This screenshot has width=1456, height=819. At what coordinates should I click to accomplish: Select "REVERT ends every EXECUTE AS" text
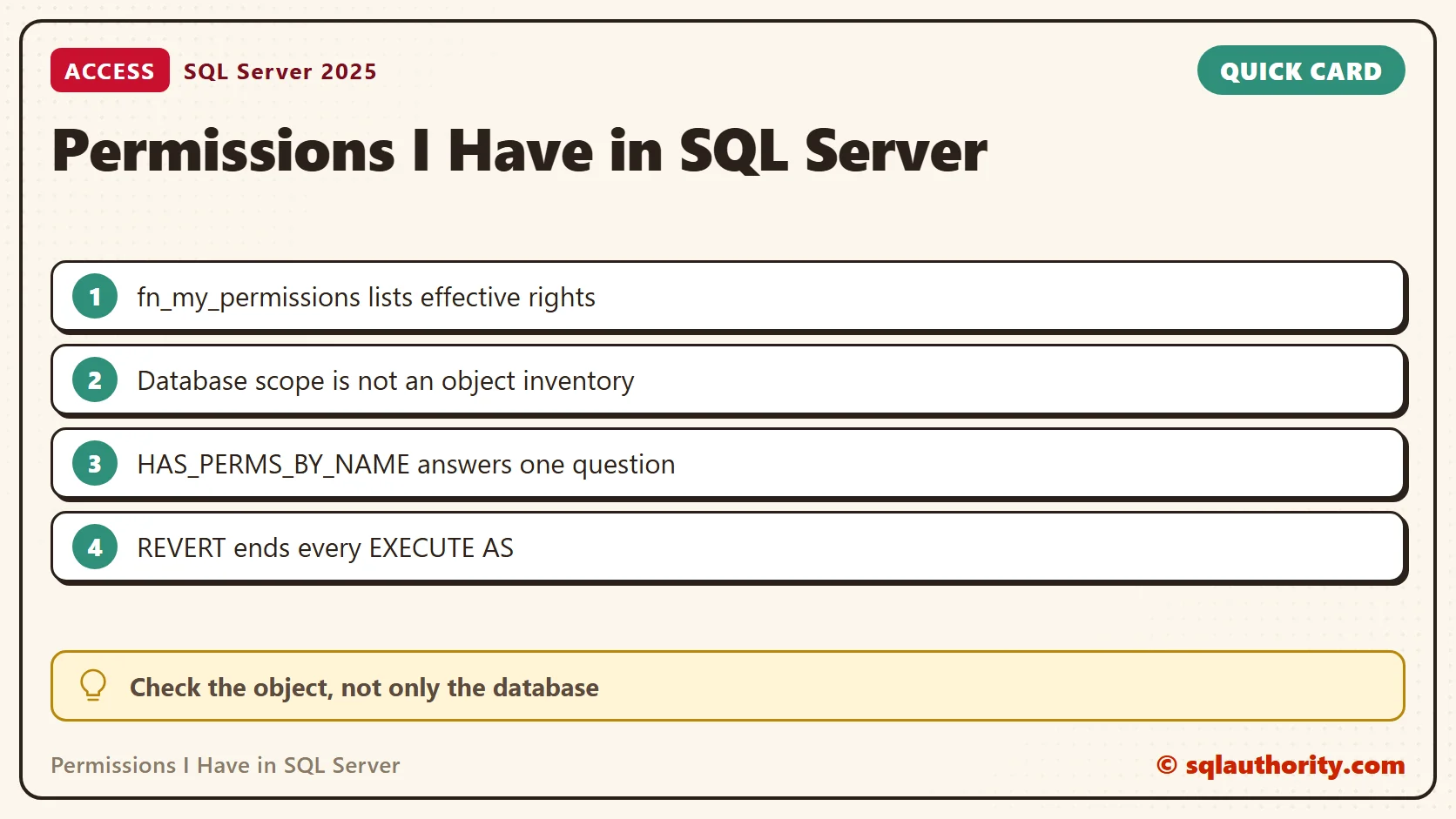(x=325, y=548)
